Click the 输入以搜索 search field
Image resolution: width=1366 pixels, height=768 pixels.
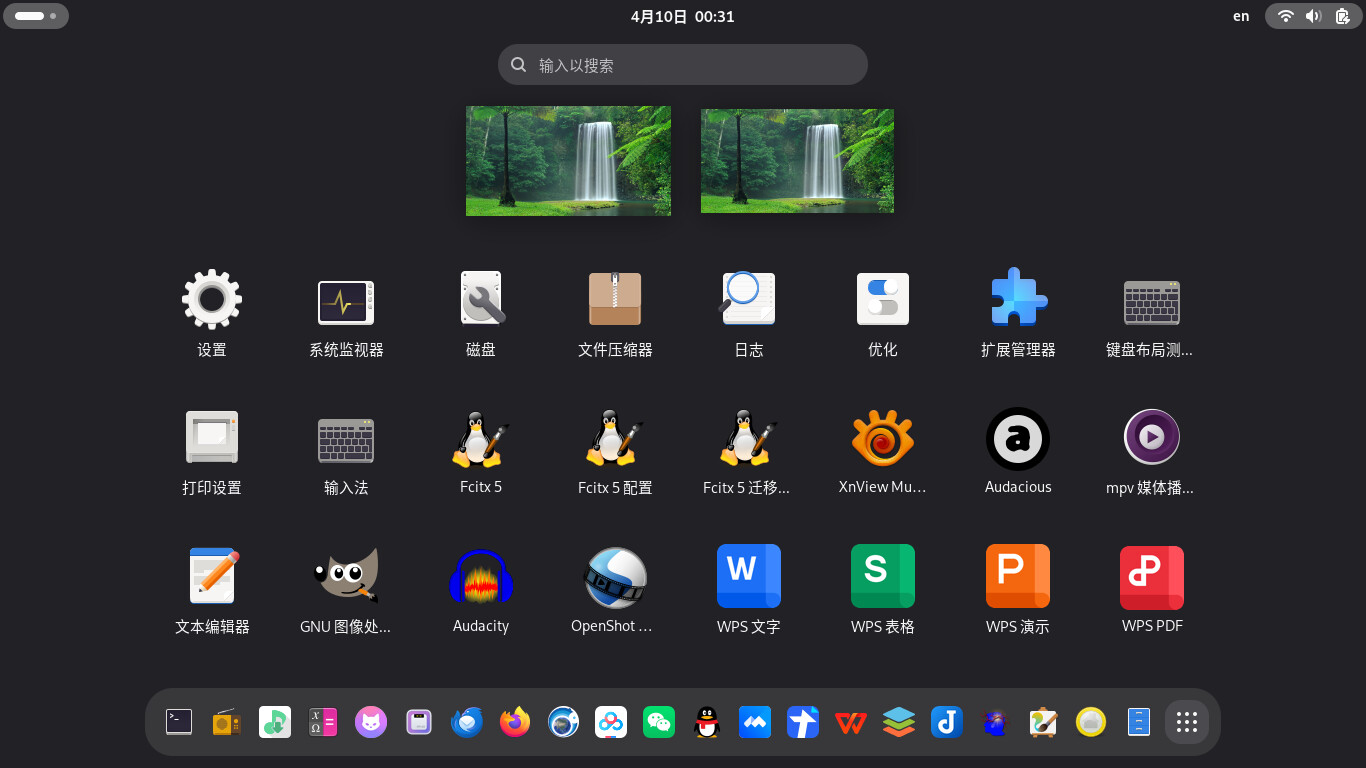click(683, 65)
